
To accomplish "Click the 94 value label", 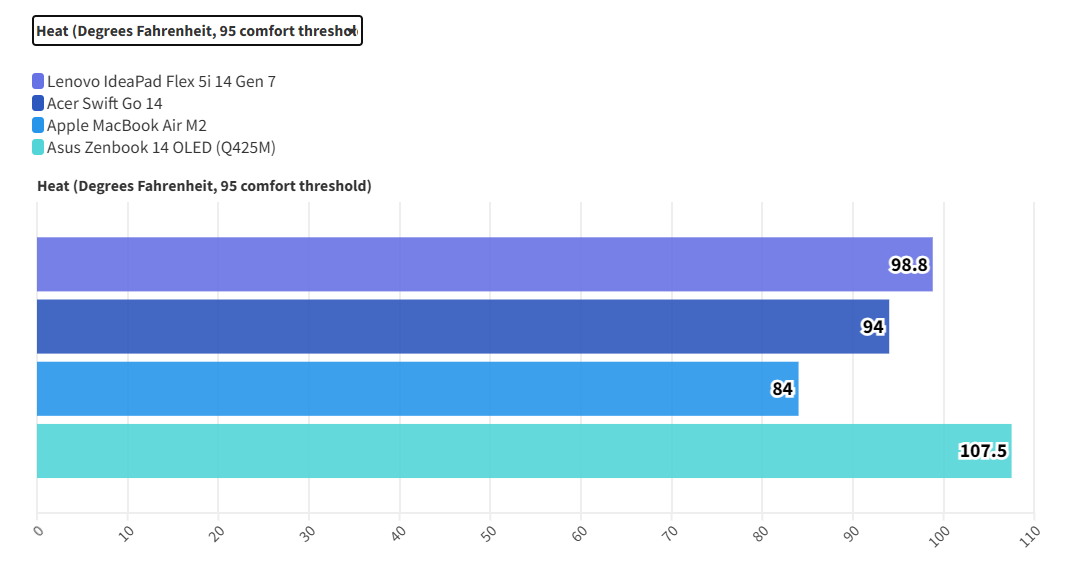I will (873, 327).
